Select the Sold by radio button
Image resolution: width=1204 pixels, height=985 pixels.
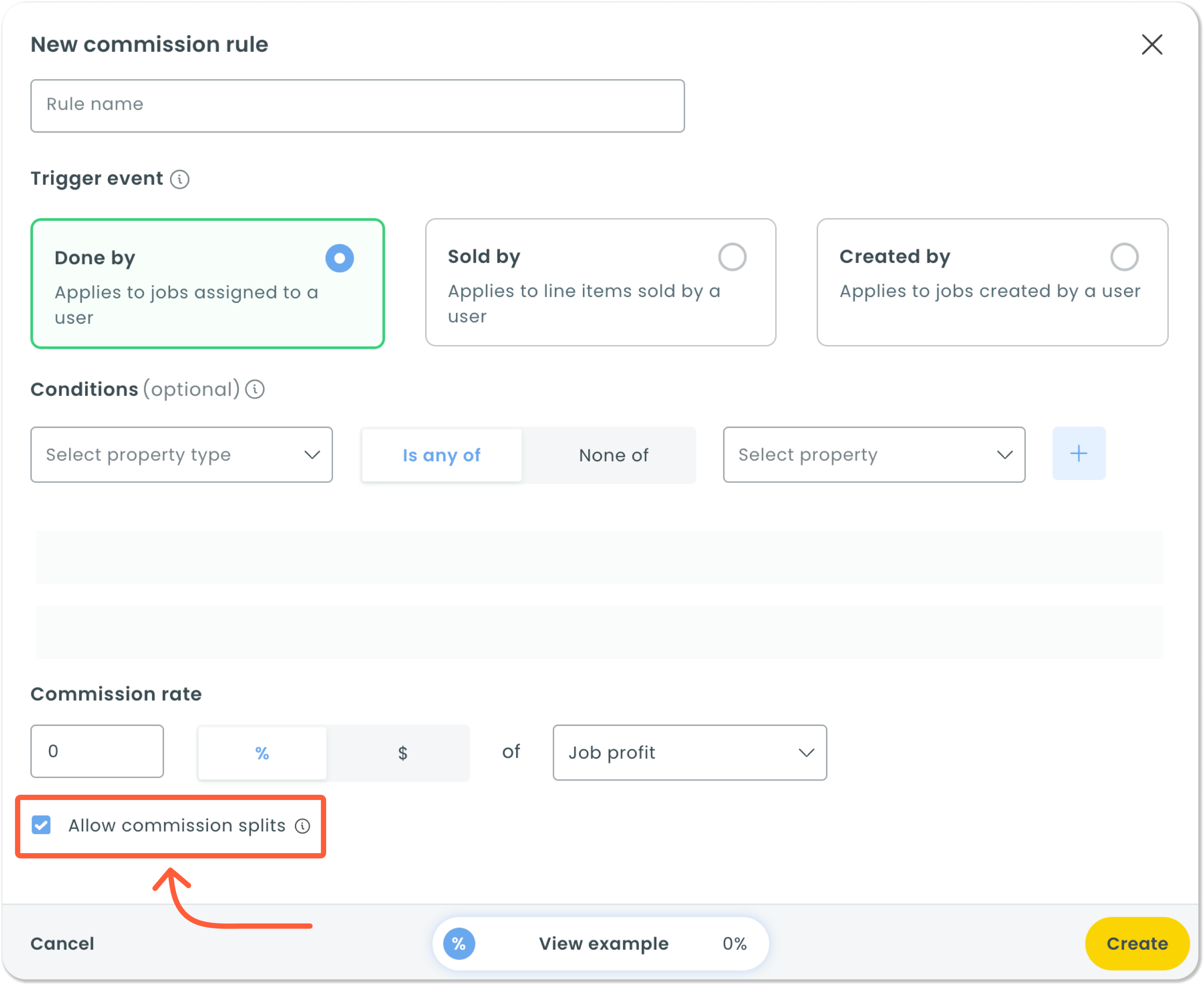click(x=732, y=257)
